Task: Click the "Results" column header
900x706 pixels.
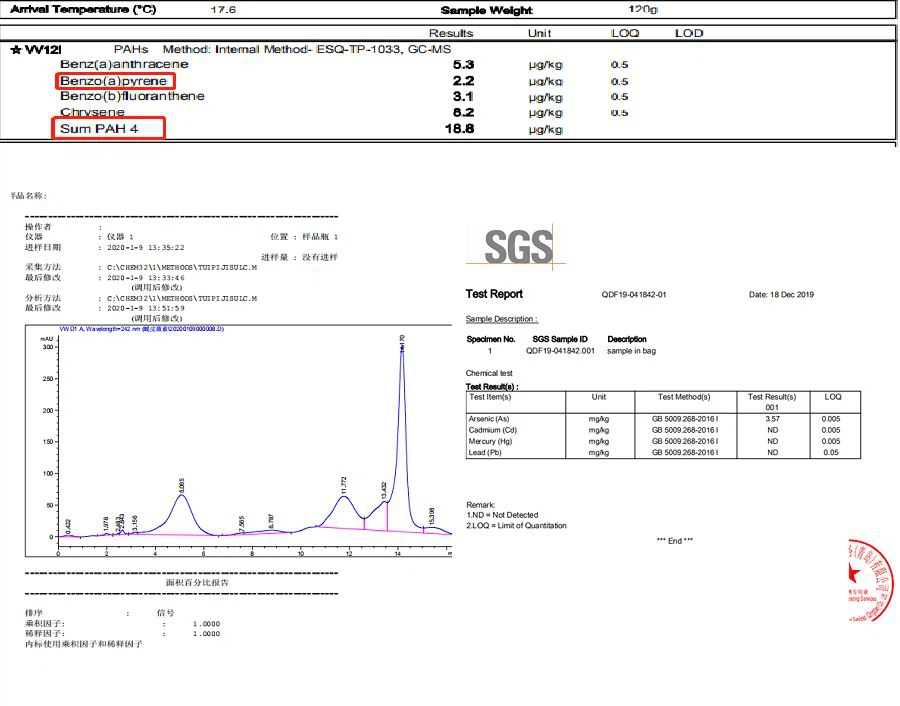Action: click(451, 33)
